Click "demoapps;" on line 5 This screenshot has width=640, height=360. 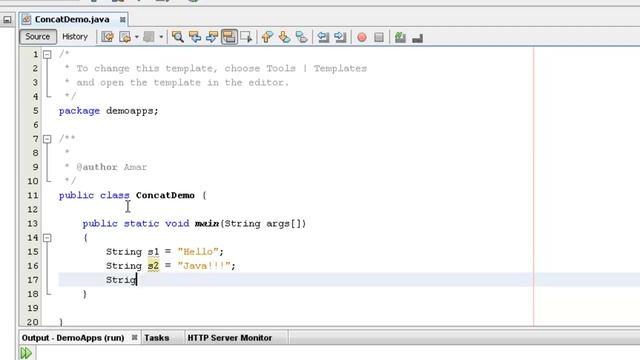coord(132,111)
